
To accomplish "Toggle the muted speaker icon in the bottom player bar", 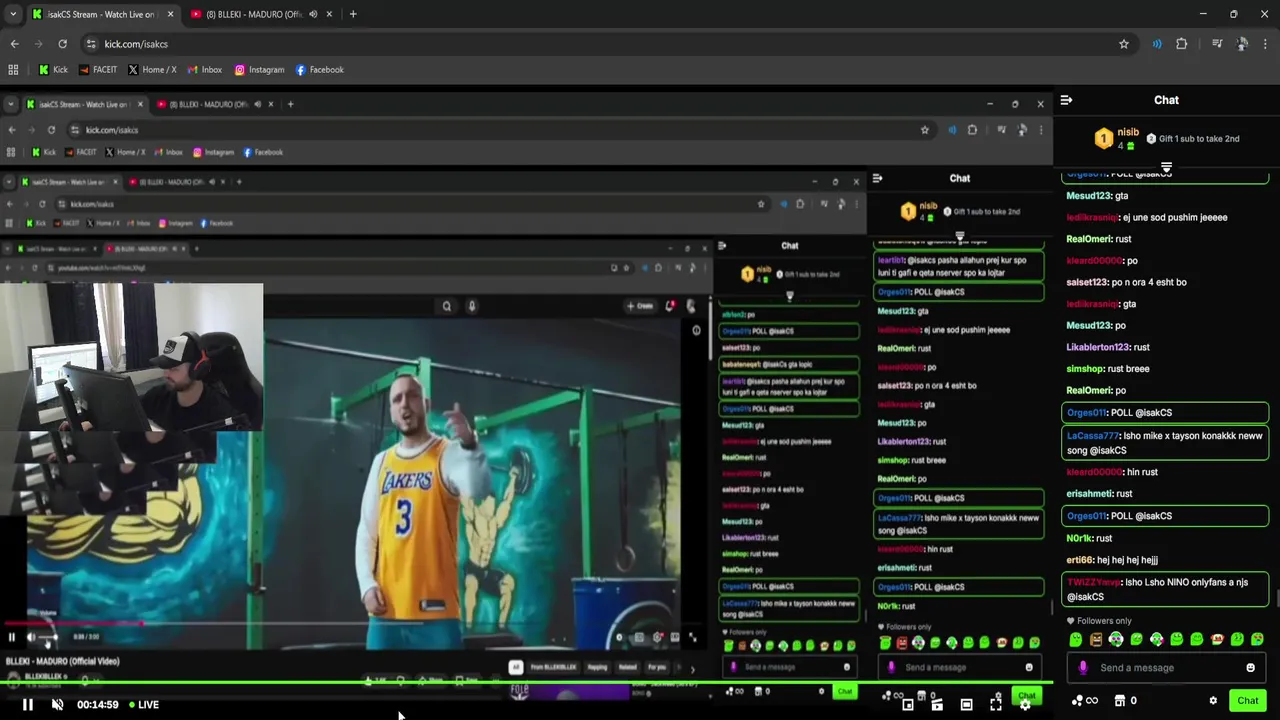I will pos(57,705).
